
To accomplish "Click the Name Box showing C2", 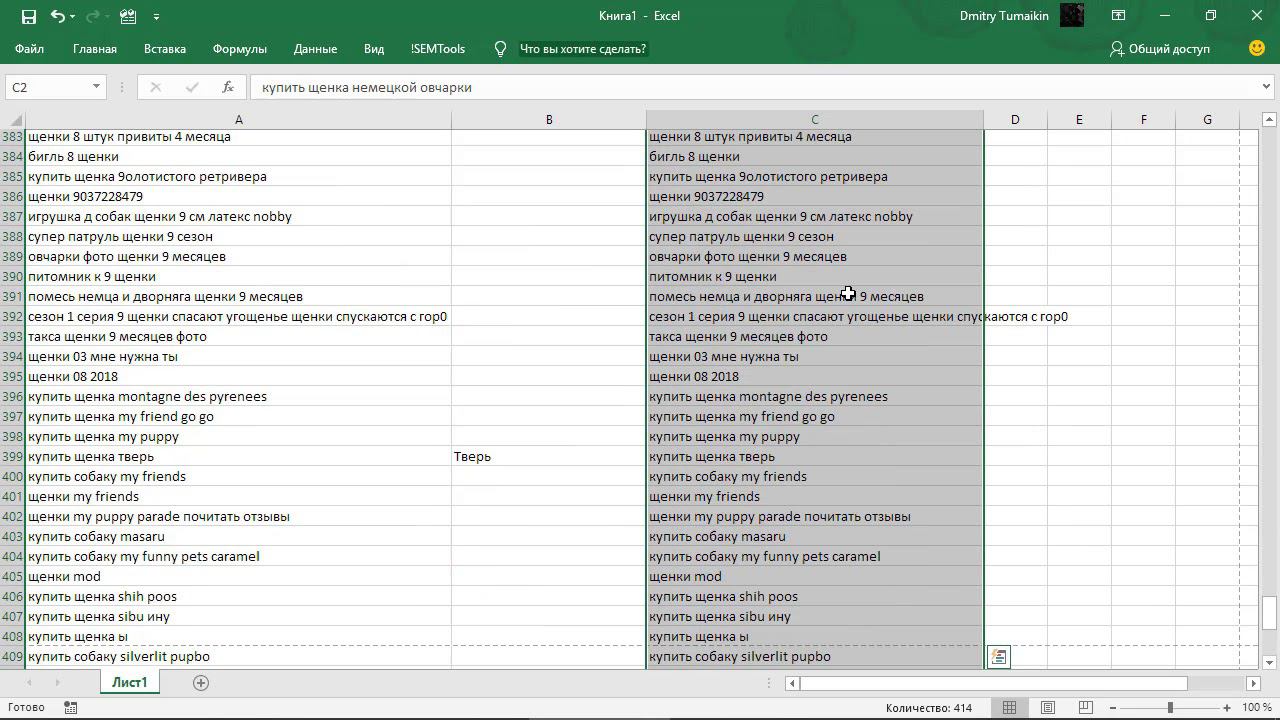I will tap(47, 87).
